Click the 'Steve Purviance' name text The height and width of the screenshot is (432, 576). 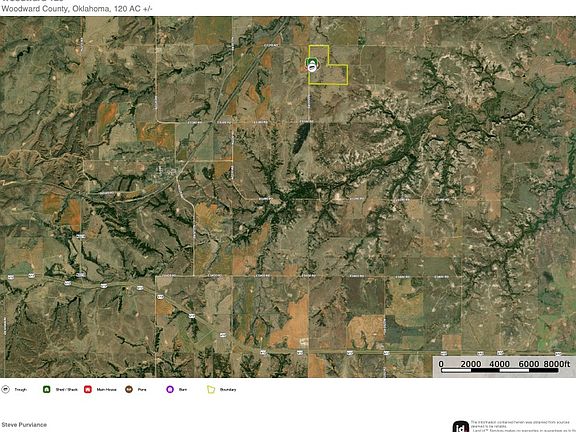tap(24, 425)
